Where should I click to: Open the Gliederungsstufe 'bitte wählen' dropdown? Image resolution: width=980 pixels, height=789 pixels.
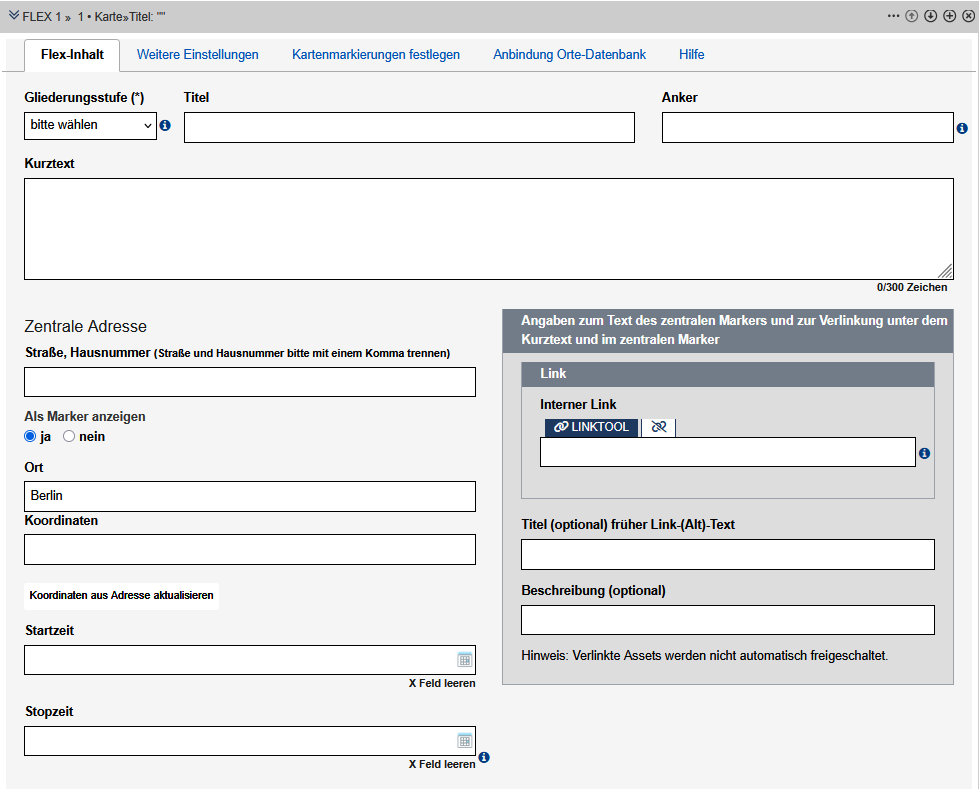90,126
